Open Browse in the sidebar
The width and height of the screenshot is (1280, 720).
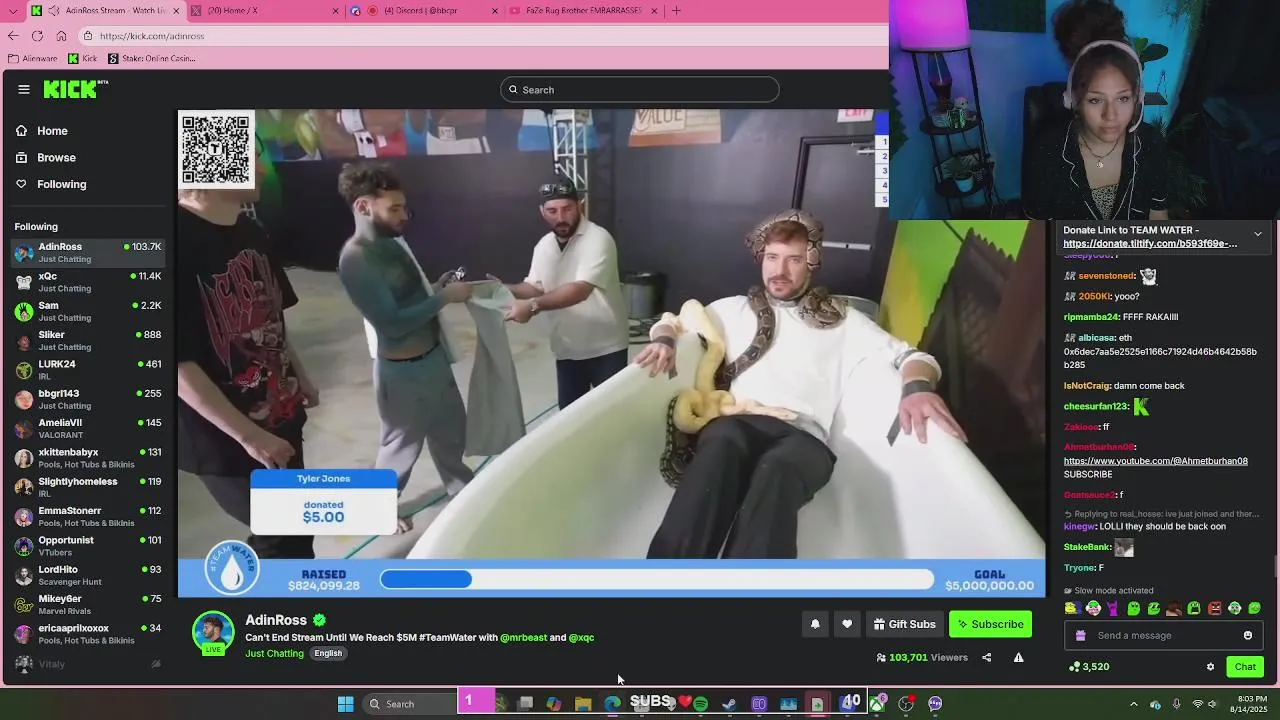[x=46, y=158]
